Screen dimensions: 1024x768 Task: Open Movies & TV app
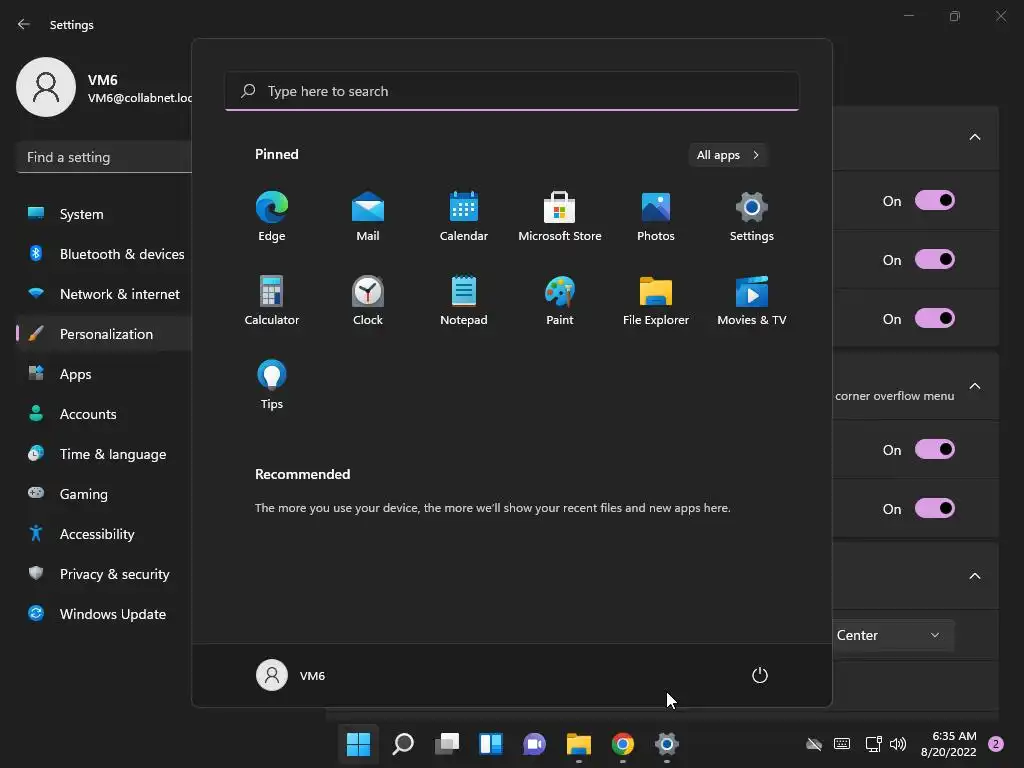click(752, 300)
